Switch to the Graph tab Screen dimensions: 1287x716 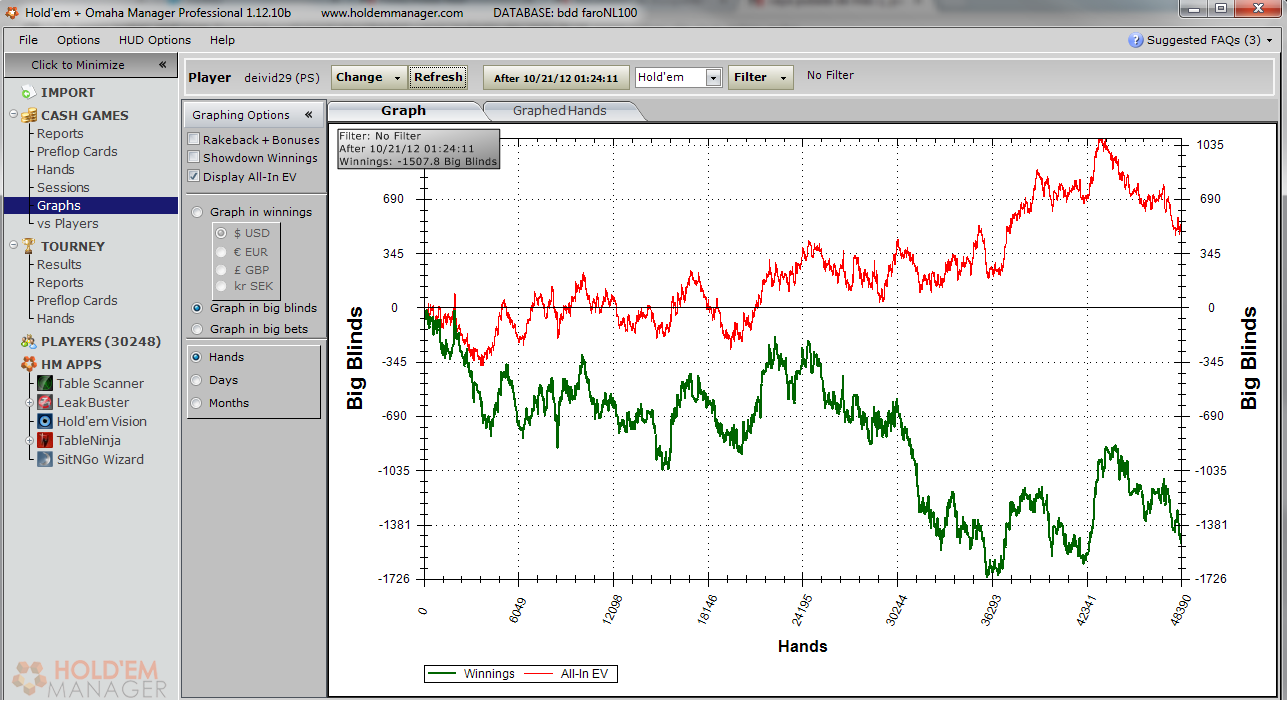404,111
